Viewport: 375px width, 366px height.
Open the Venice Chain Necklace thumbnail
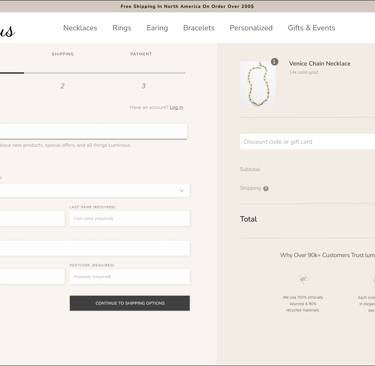[258, 84]
